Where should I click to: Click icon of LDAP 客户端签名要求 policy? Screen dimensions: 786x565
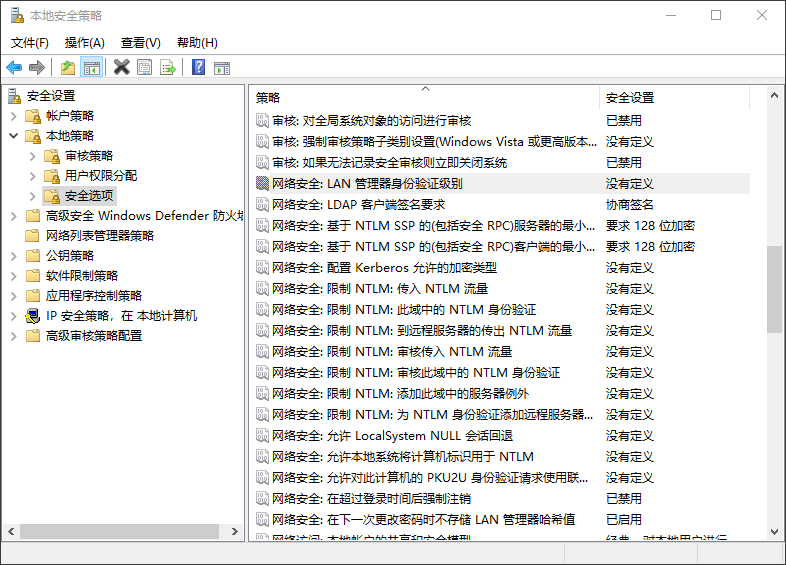click(262, 205)
